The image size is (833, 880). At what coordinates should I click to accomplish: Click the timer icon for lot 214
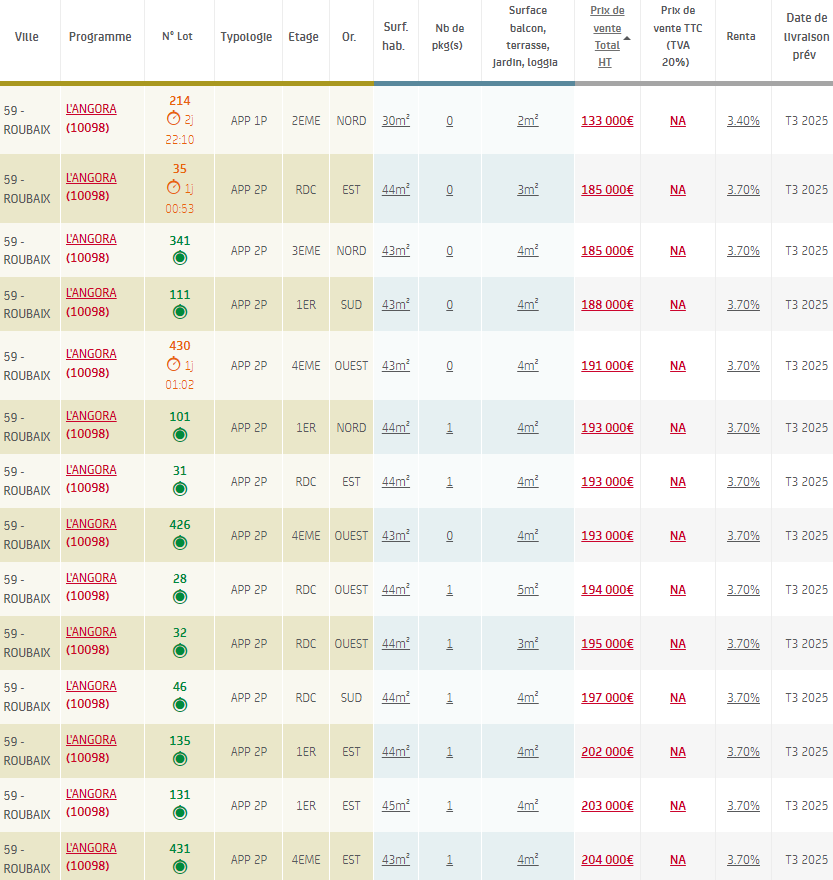(173, 118)
